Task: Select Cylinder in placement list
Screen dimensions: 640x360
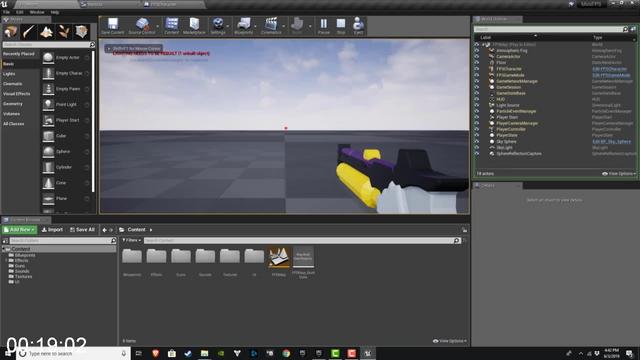Action: click(x=66, y=167)
